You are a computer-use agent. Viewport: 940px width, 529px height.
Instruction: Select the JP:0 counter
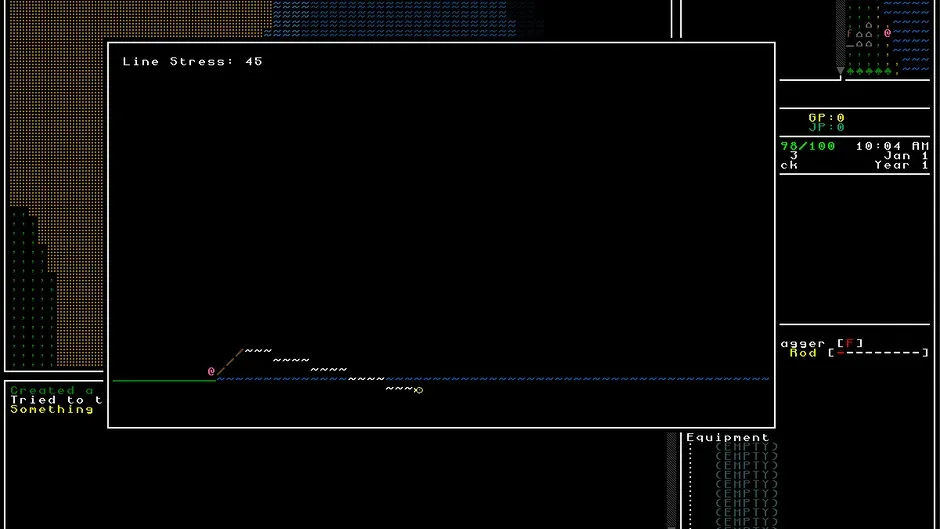(x=826, y=127)
